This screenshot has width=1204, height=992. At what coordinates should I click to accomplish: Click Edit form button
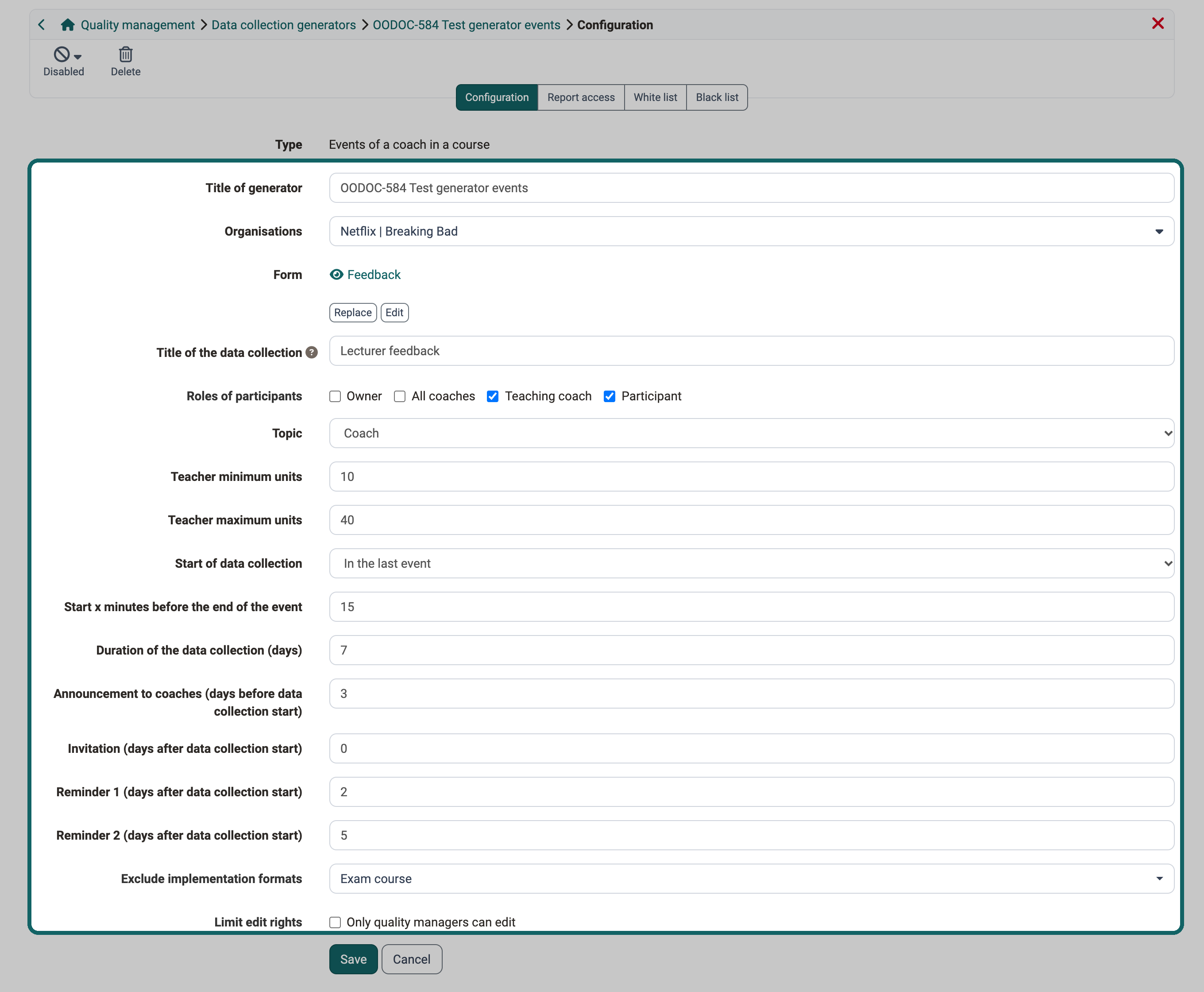tap(395, 313)
